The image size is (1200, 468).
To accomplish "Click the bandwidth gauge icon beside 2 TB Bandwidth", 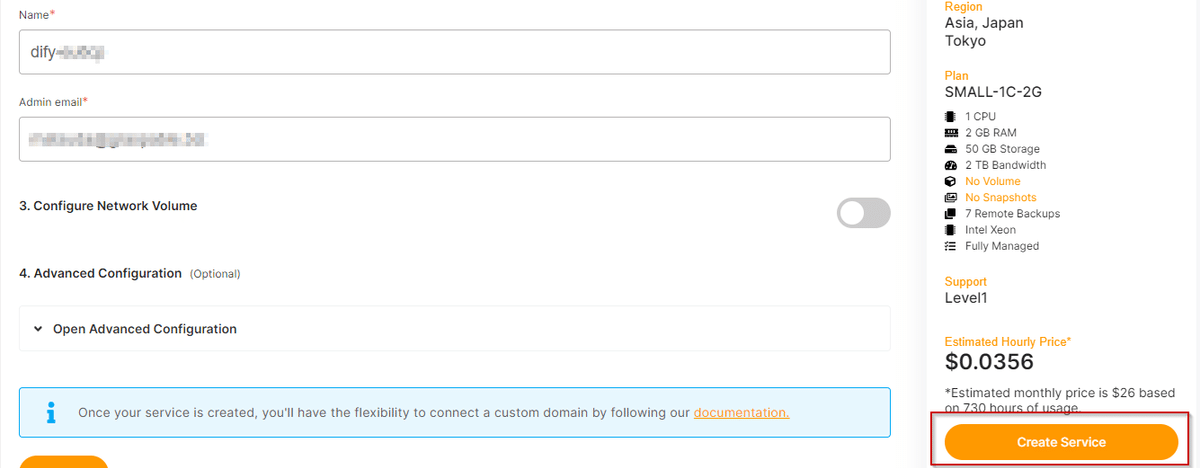I will point(951,165).
